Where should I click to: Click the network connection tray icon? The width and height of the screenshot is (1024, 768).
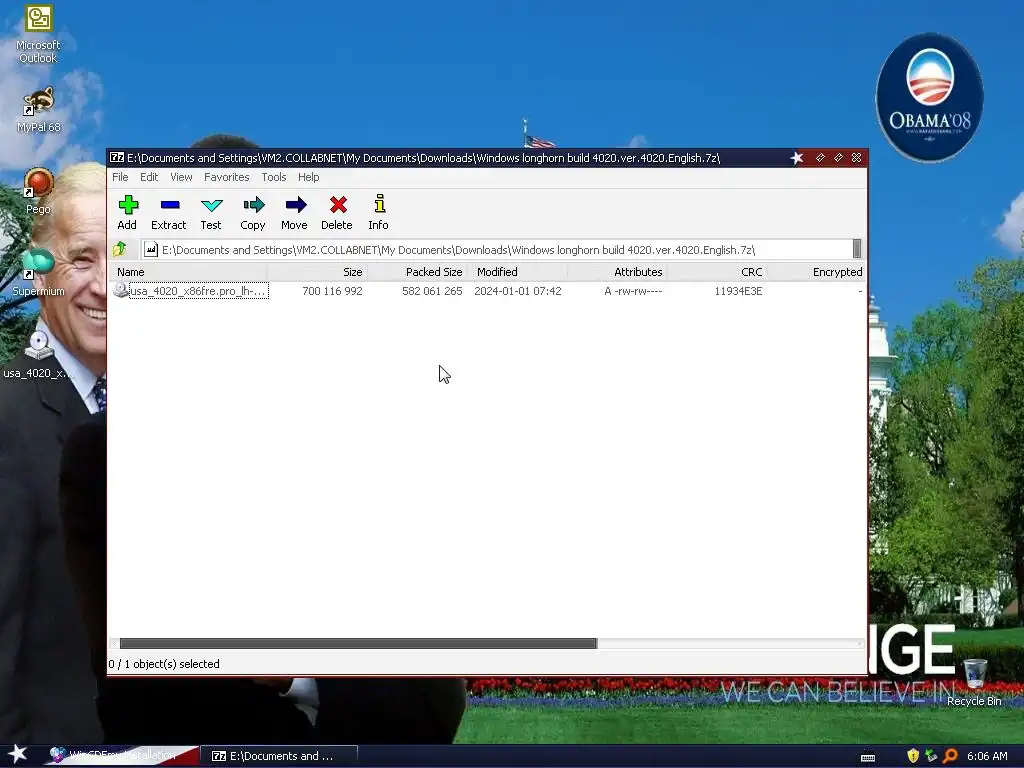click(931, 756)
